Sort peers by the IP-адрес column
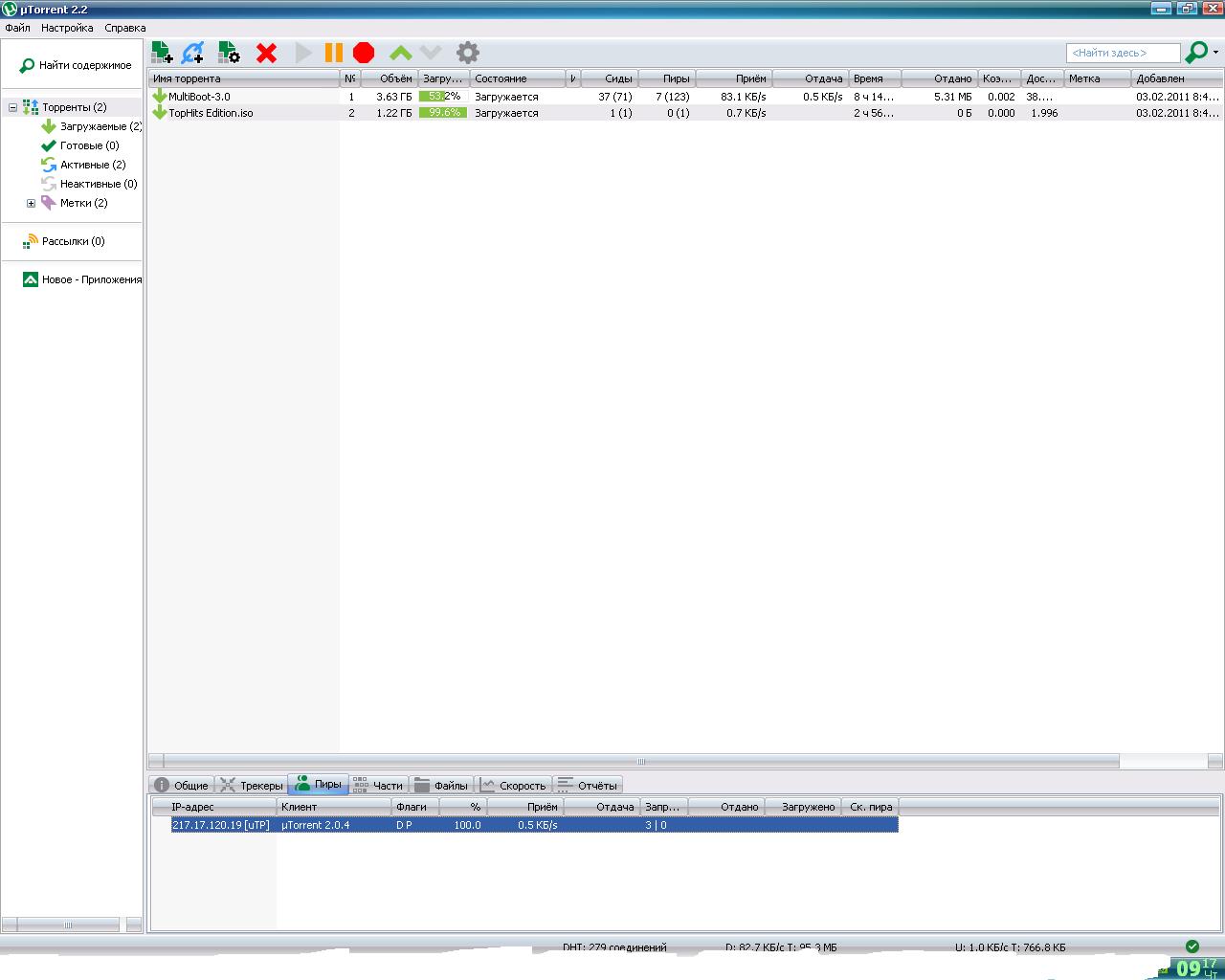This screenshot has height=980, width=1225. 213,807
